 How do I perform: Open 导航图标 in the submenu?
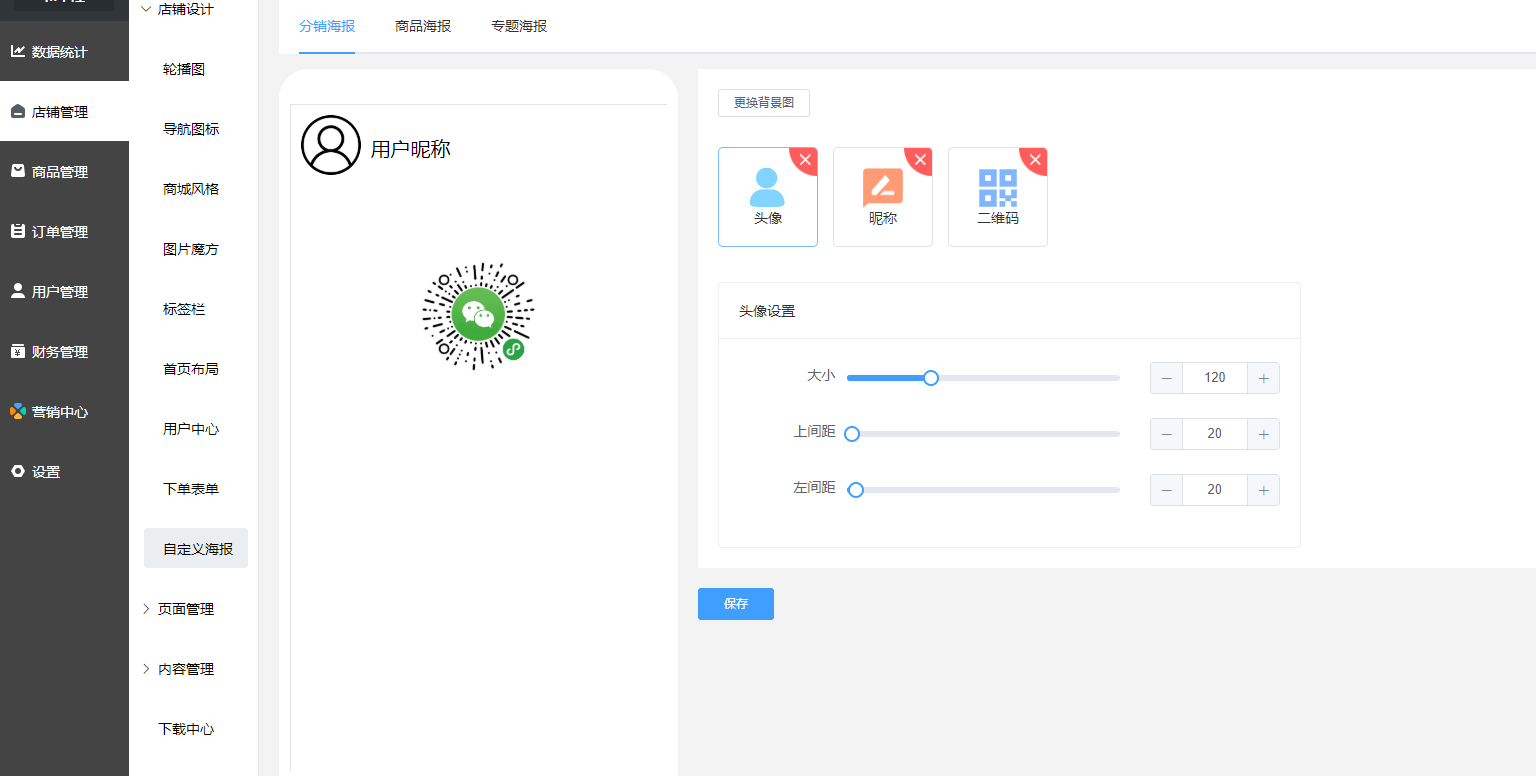click(x=191, y=129)
